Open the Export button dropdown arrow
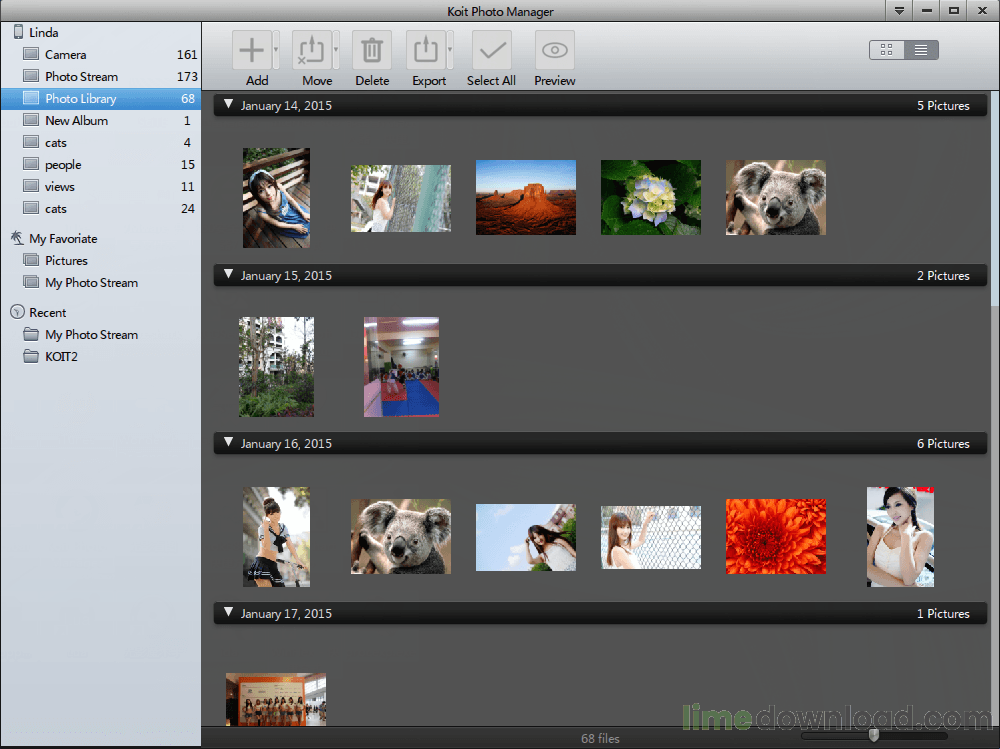Viewport: 1000px width, 749px height. point(451,50)
